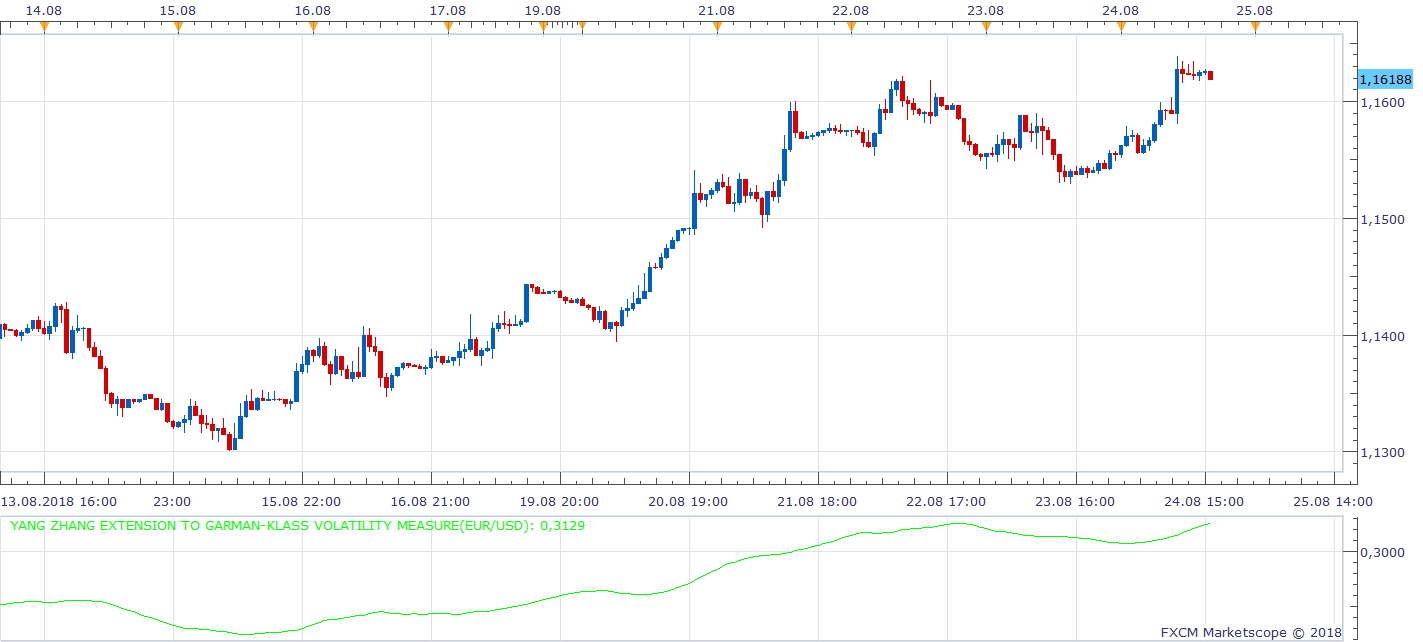Click the orange day marker below 17.08

pyautogui.click(x=448, y=27)
